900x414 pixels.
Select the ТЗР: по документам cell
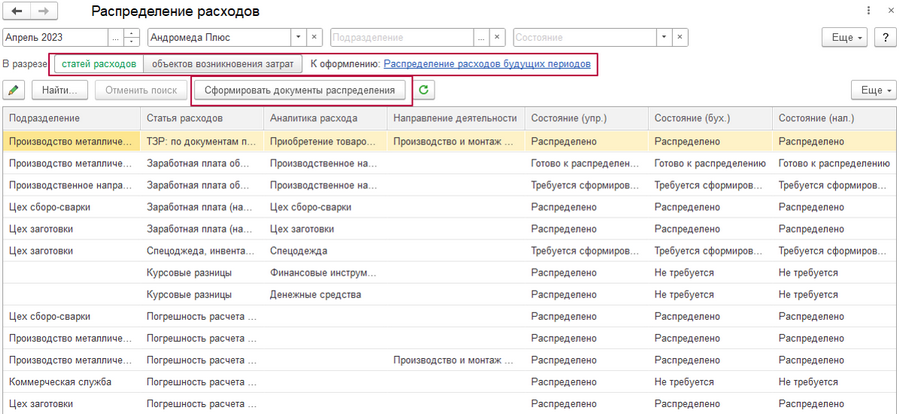tap(202, 141)
